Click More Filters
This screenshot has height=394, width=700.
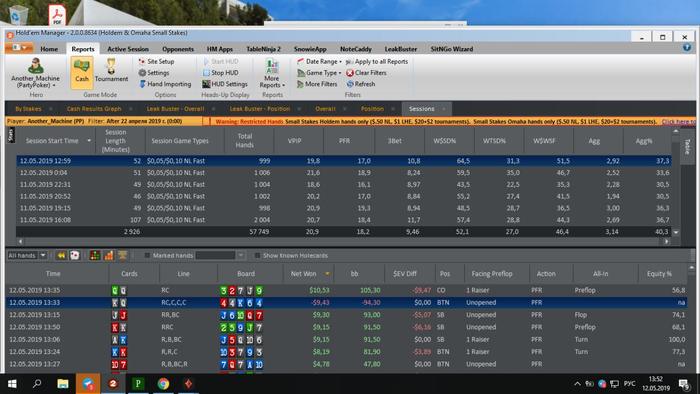(x=317, y=84)
